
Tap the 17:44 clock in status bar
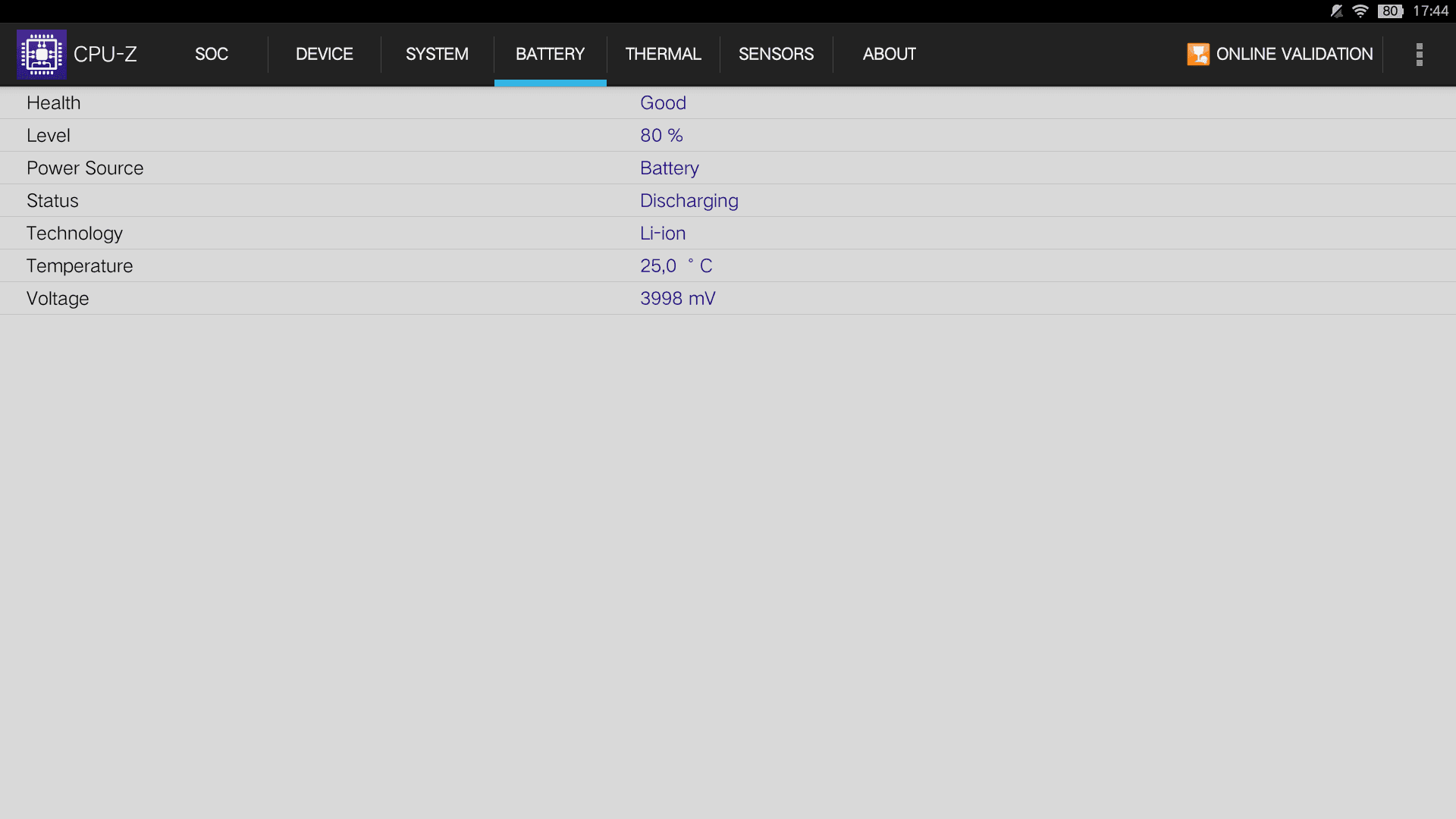(1431, 11)
